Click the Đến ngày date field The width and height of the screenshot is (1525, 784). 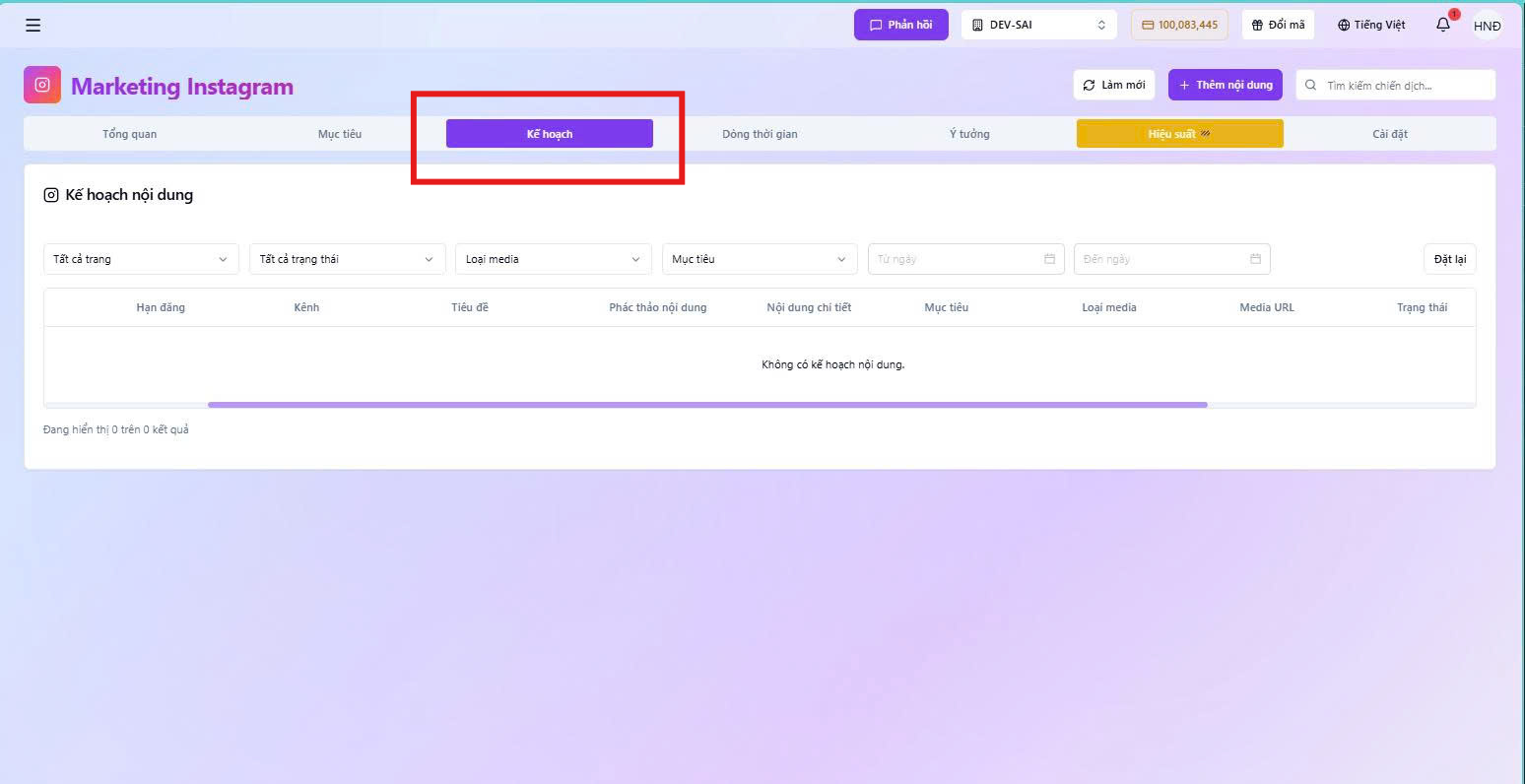click(1172, 259)
